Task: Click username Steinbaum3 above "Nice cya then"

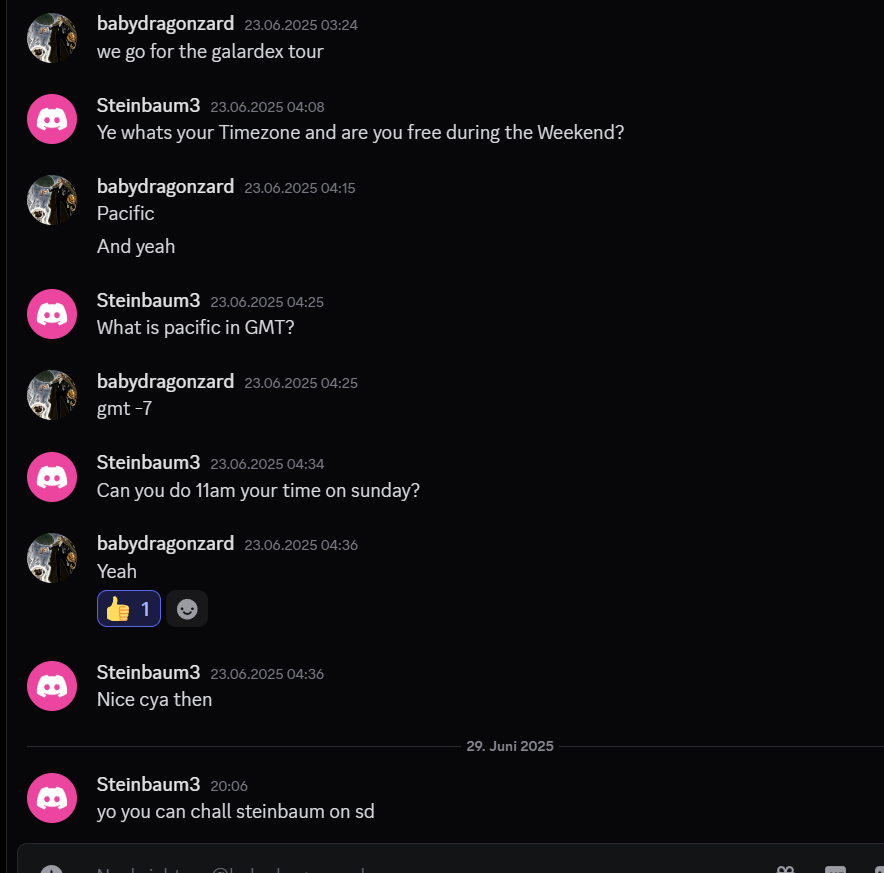Action: (x=148, y=673)
